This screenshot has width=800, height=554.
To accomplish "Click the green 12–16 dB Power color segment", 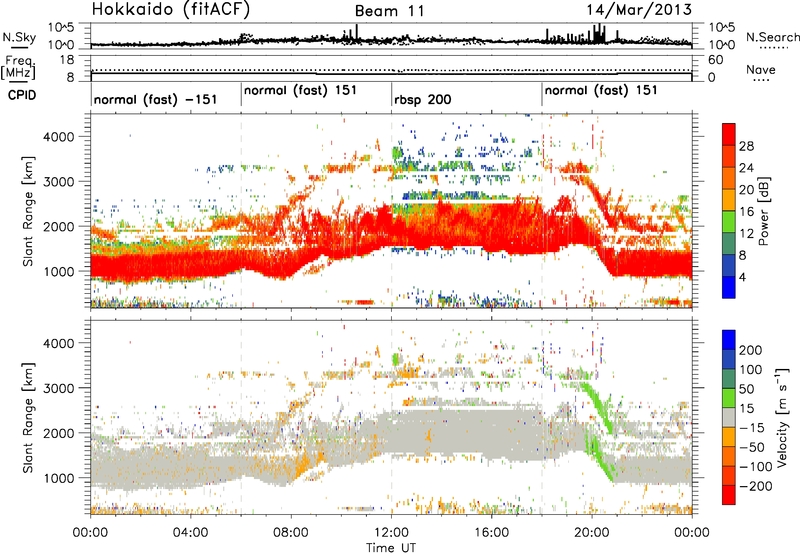I will click(x=729, y=222).
